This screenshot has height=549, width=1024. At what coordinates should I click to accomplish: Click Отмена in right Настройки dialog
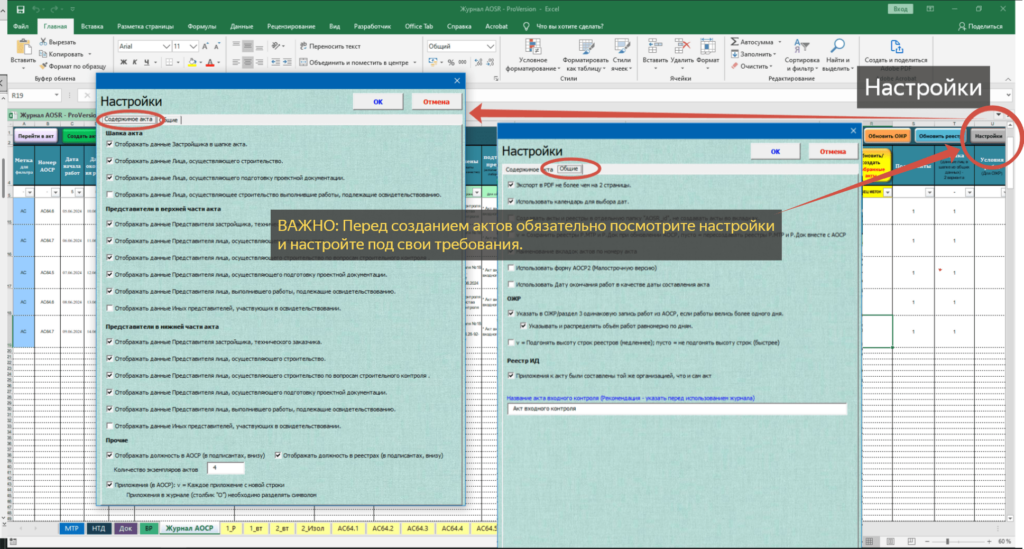832,151
